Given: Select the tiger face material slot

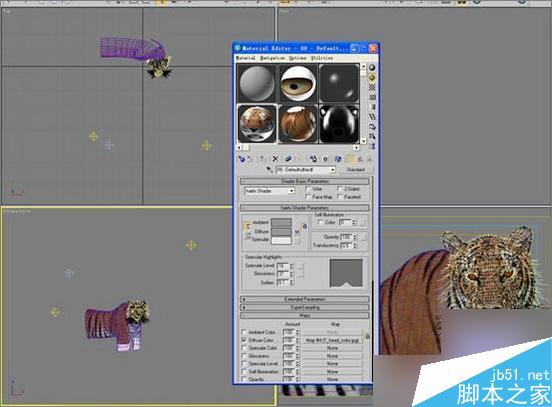Looking at the screenshot, I should point(257,124).
